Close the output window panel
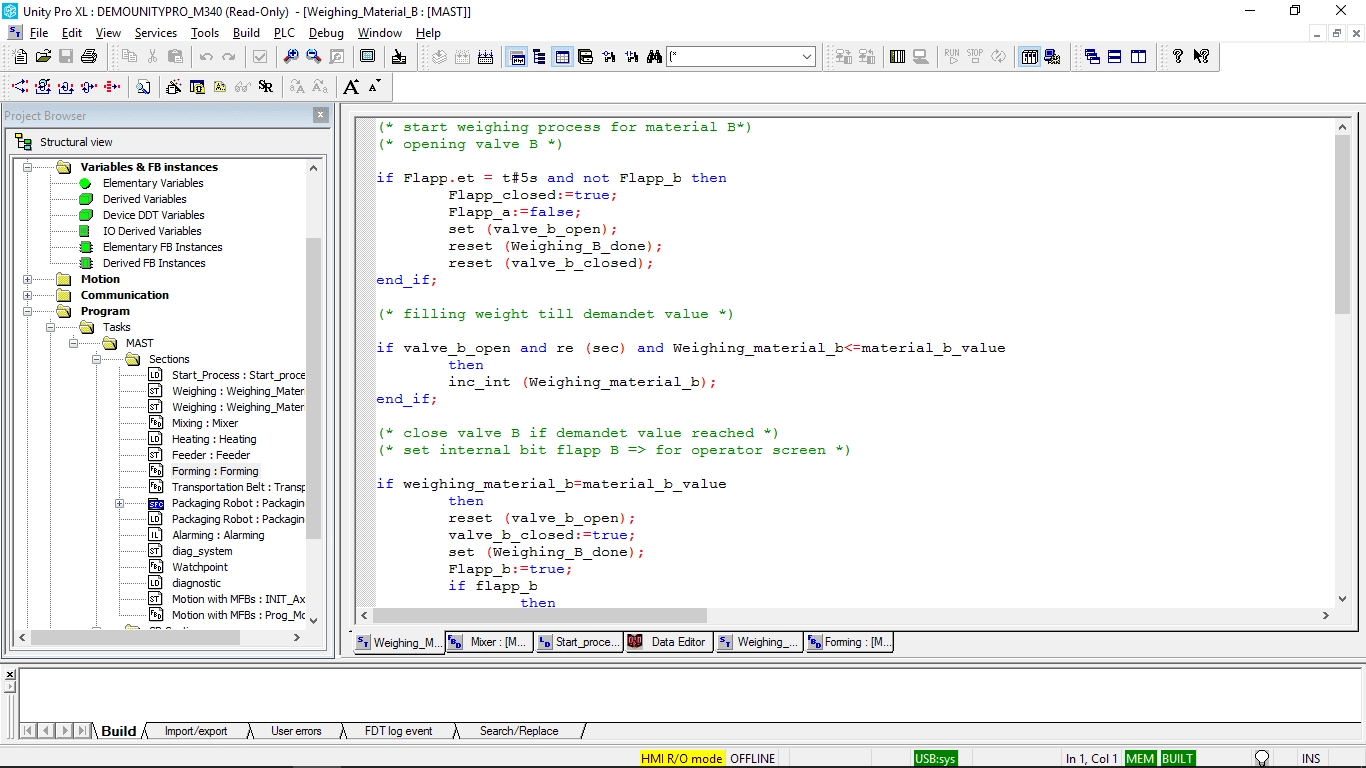Viewport: 1366px width, 768px height. 10,675
